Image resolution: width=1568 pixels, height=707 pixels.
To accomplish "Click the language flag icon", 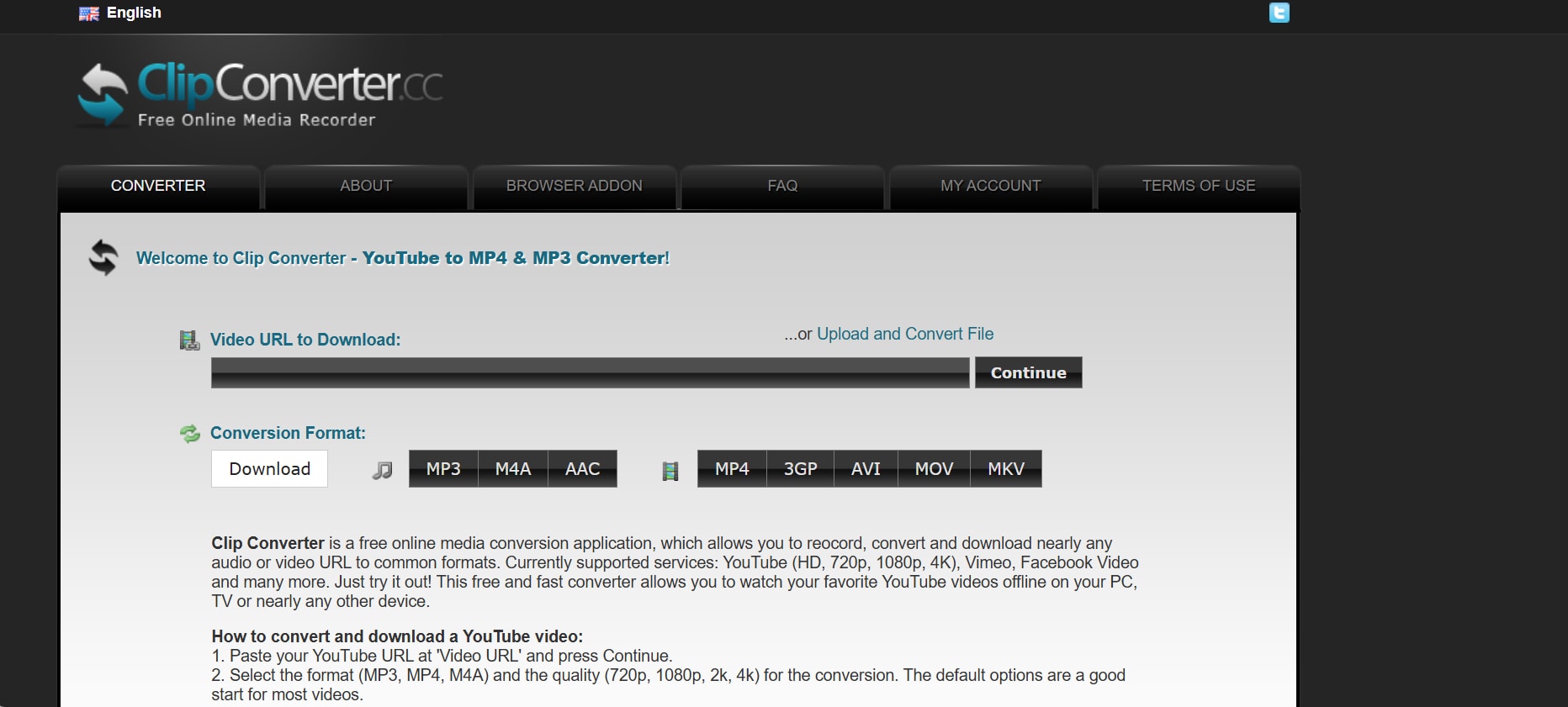I will pos(89,13).
